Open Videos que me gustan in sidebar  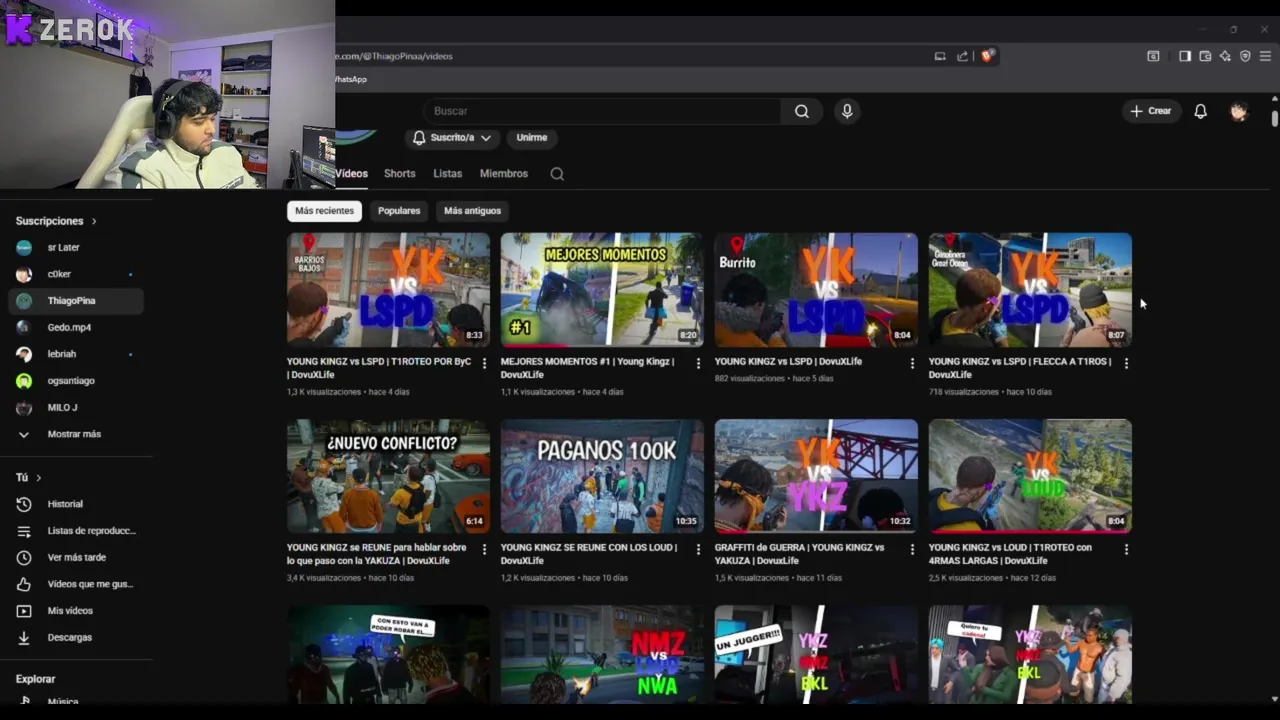[x=76, y=584]
